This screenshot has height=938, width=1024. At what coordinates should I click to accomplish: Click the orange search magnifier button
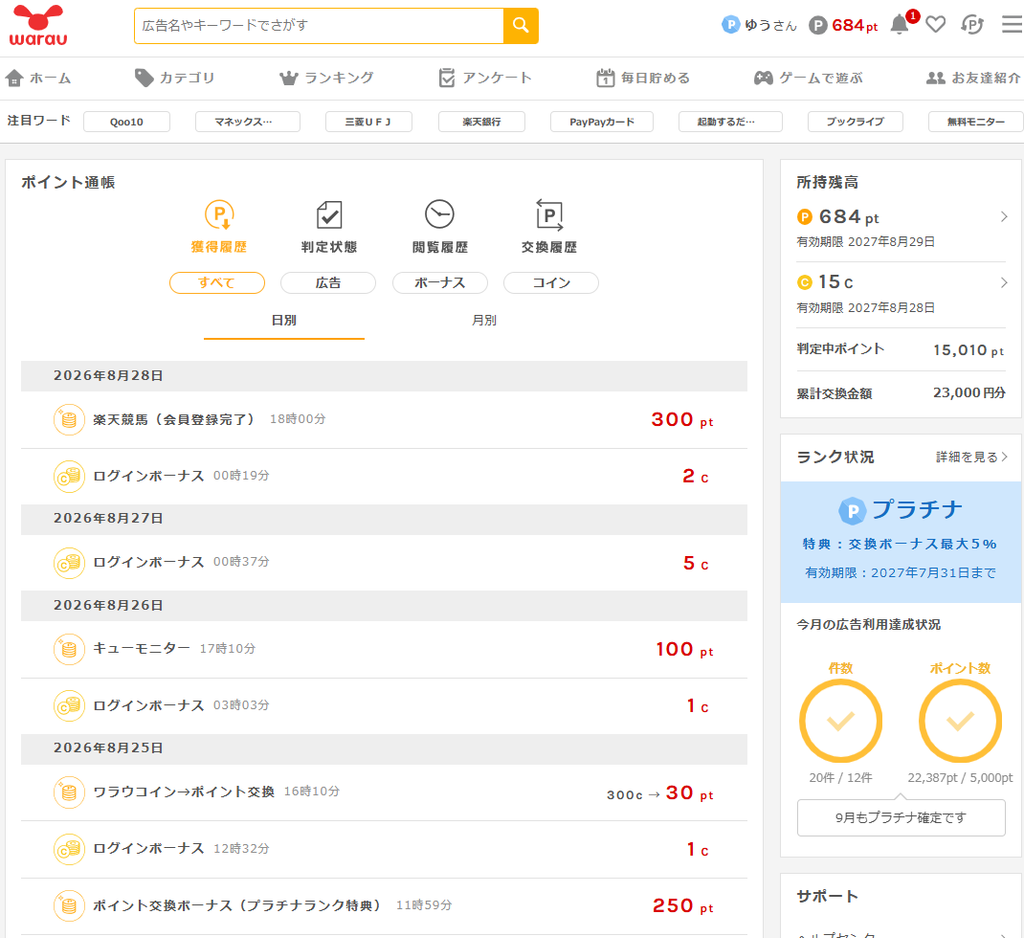(520, 25)
